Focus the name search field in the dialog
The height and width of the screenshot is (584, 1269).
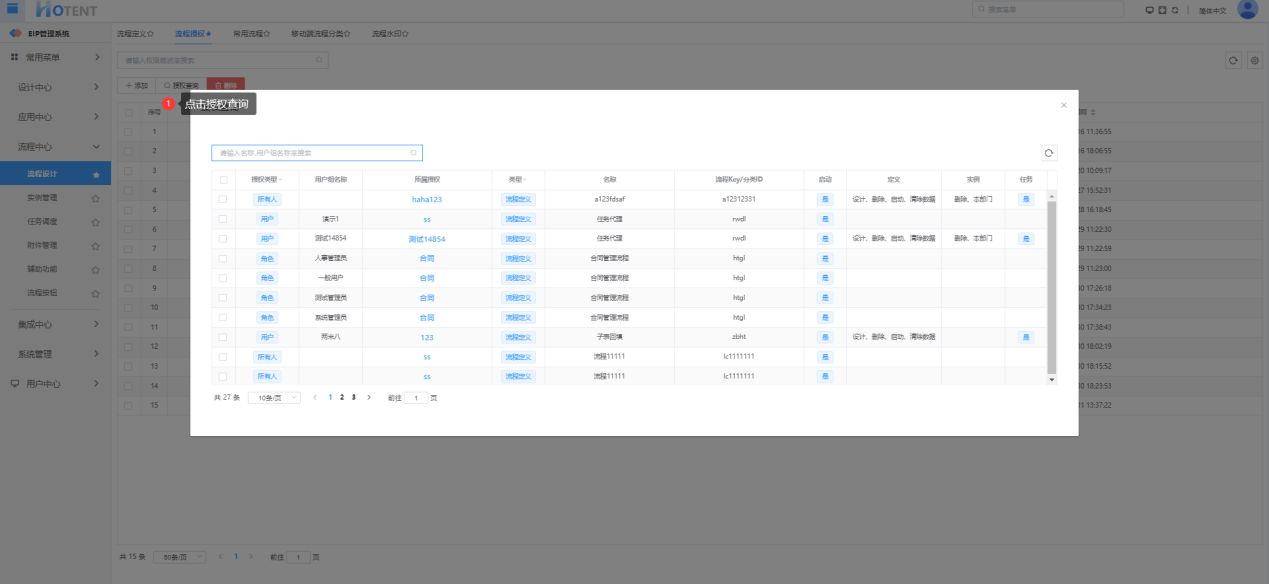(x=312, y=153)
